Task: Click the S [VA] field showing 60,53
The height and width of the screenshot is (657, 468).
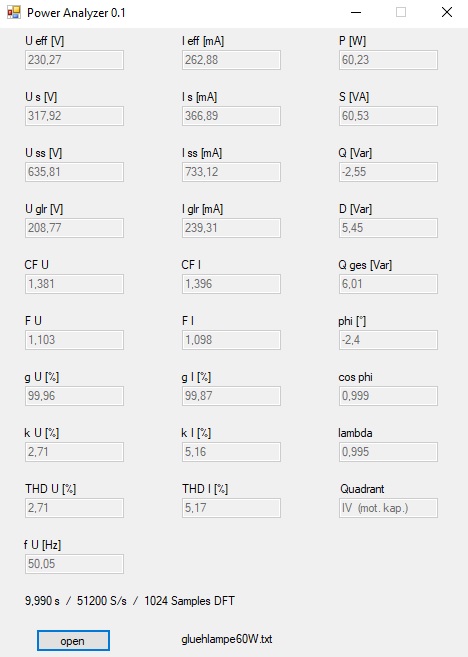Action: pyautogui.click(x=388, y=116)
